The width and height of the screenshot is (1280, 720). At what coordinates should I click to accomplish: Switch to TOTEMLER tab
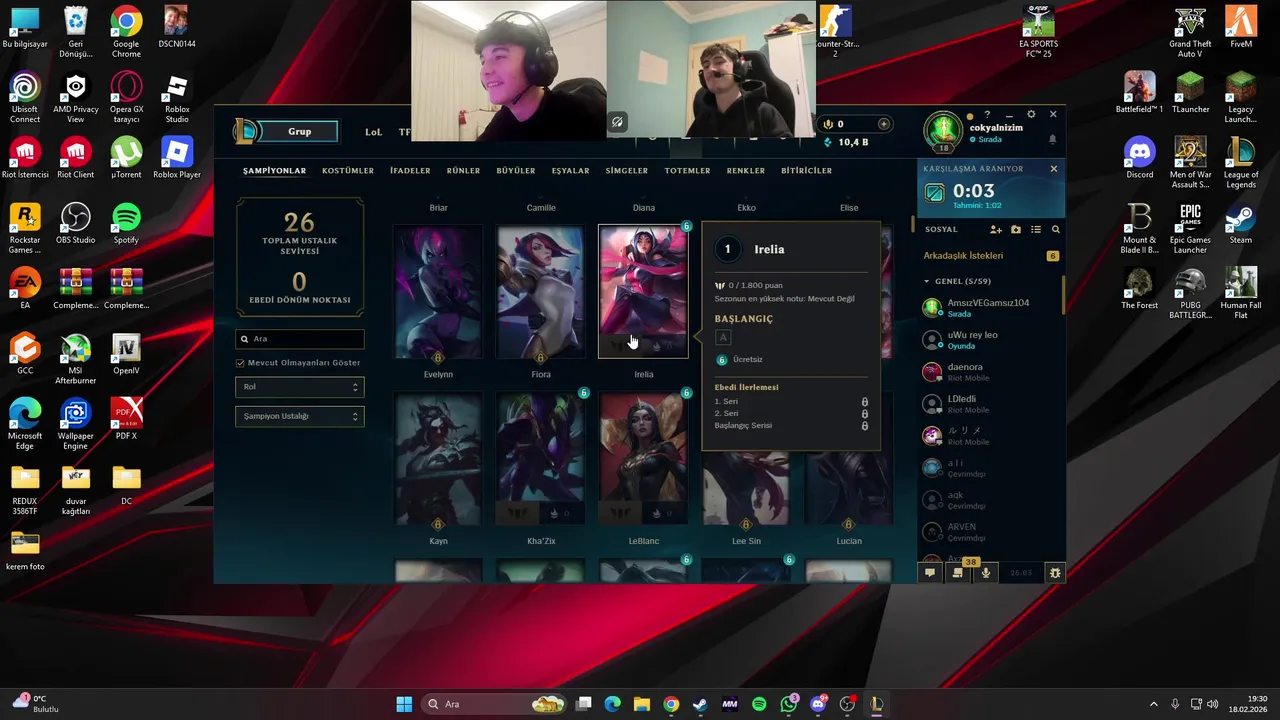[687, 171]
